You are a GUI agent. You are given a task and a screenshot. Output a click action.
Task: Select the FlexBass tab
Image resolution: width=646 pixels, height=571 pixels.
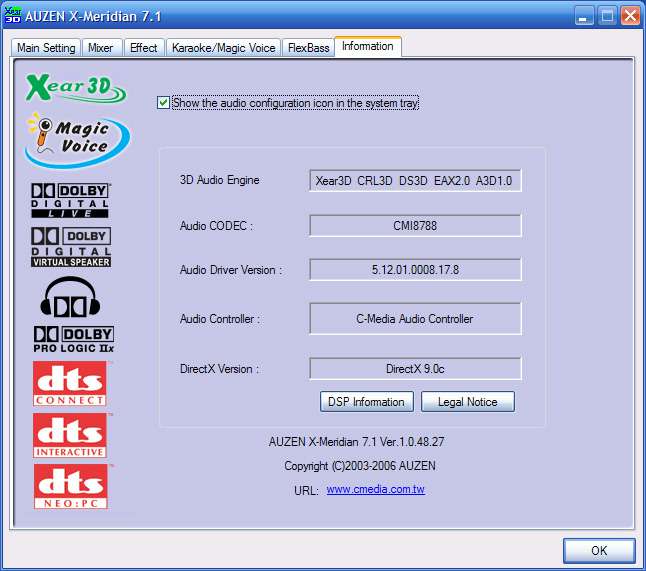click(x=308, y=48)
